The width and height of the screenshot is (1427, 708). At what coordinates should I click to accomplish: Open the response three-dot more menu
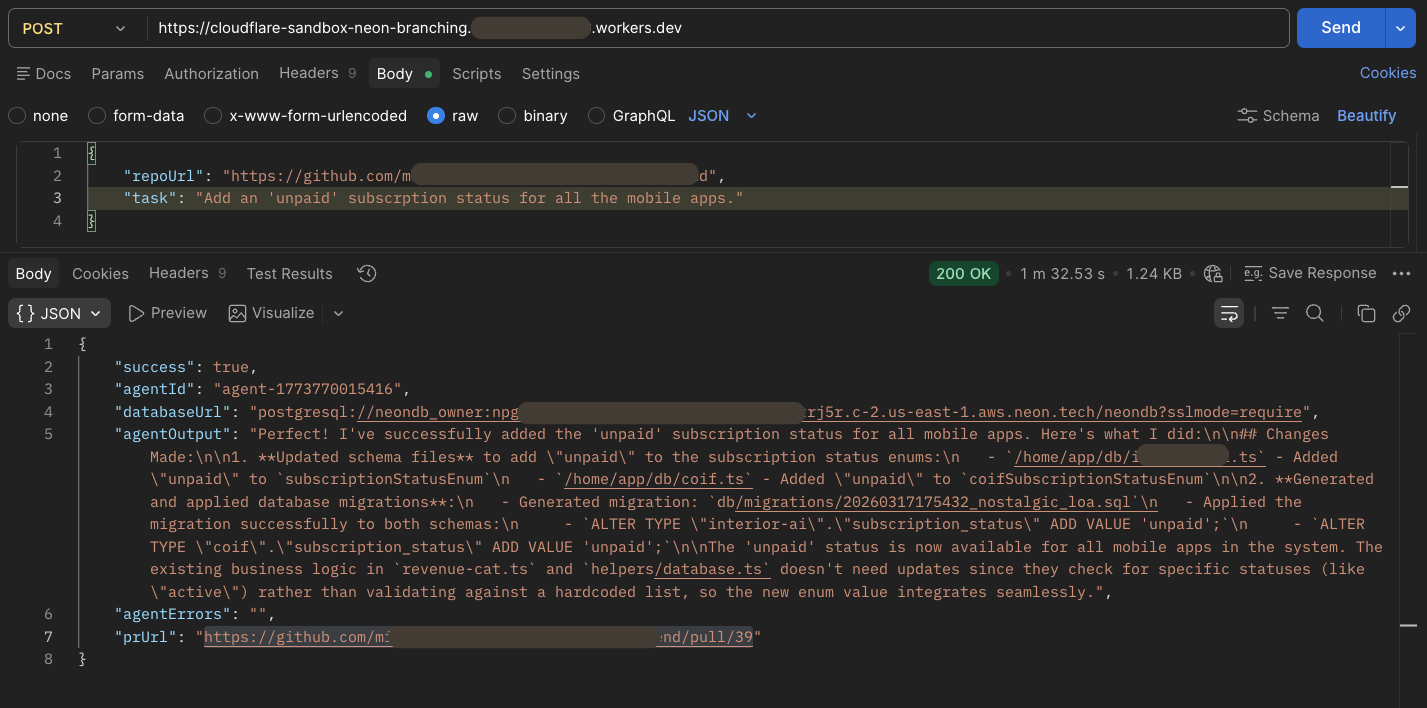[1401, 273]
